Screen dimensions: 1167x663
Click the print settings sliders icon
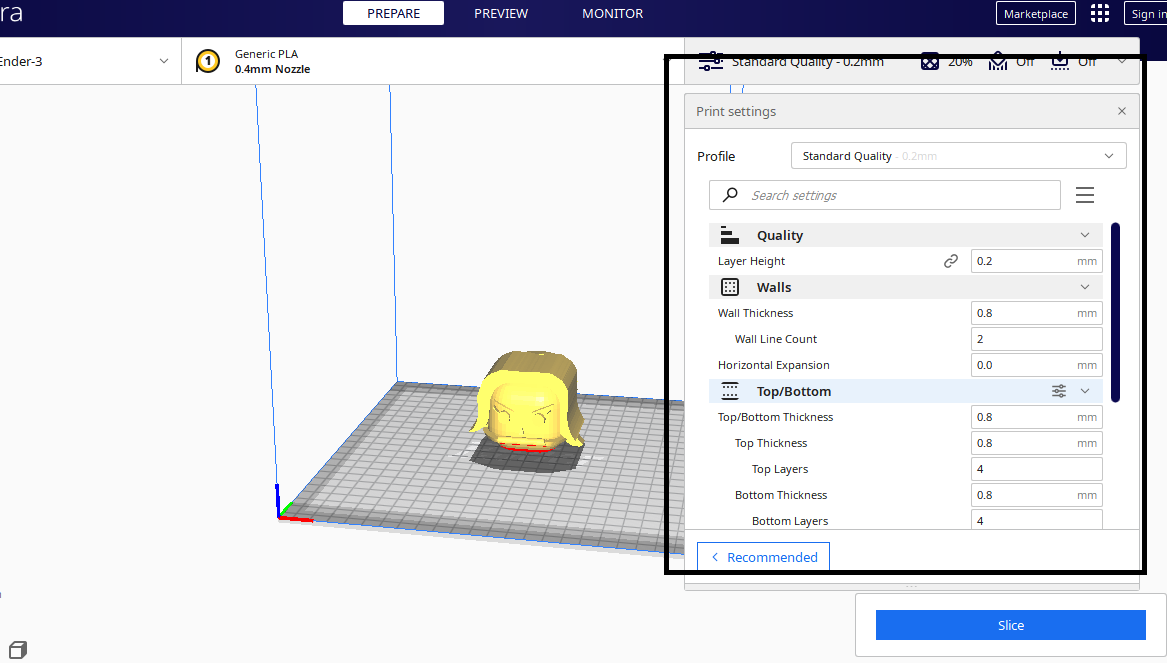711,62
